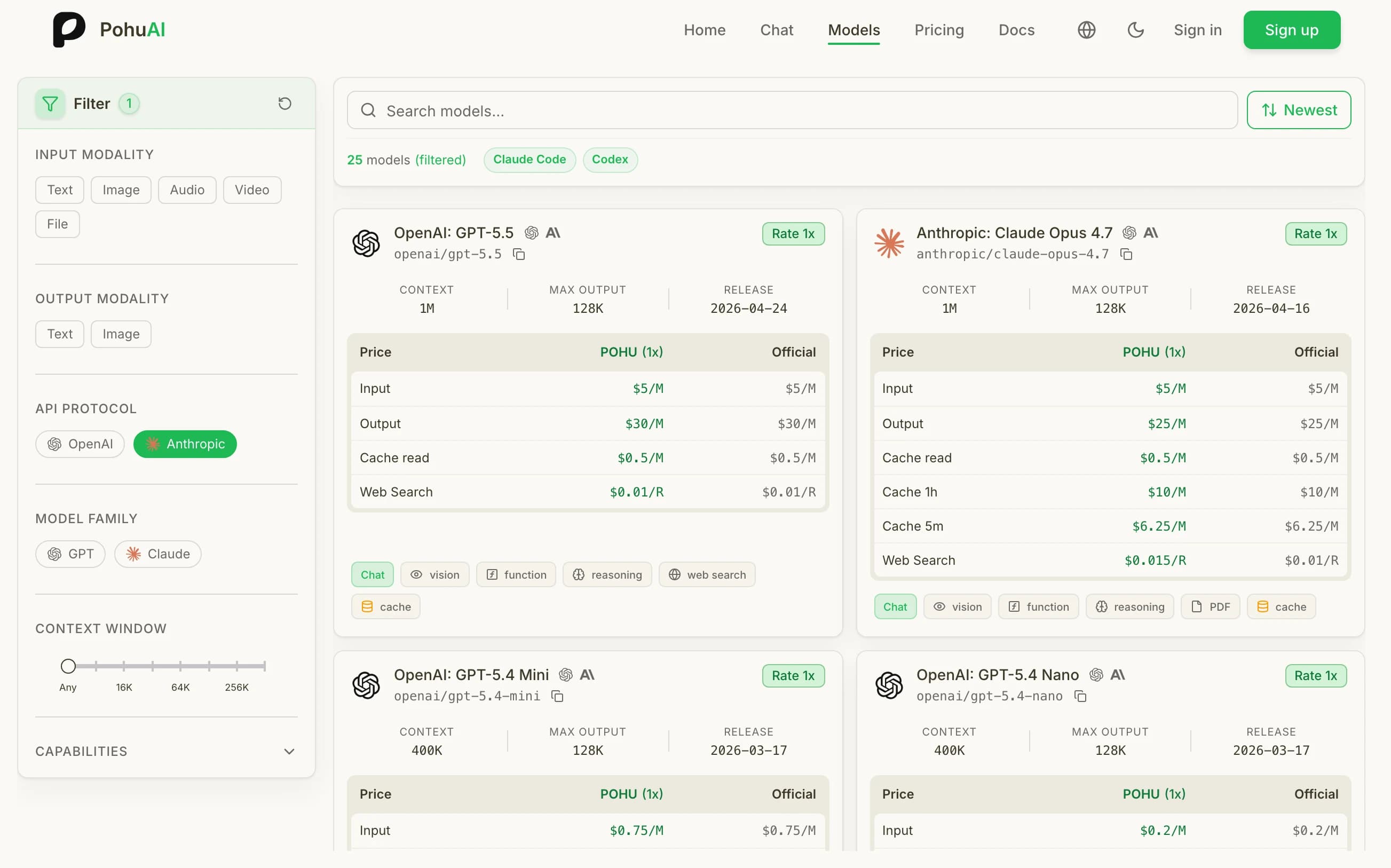Click the PohuAI logo icon
The height and width of the screenshot is (868, 1391).
point(69,29)
